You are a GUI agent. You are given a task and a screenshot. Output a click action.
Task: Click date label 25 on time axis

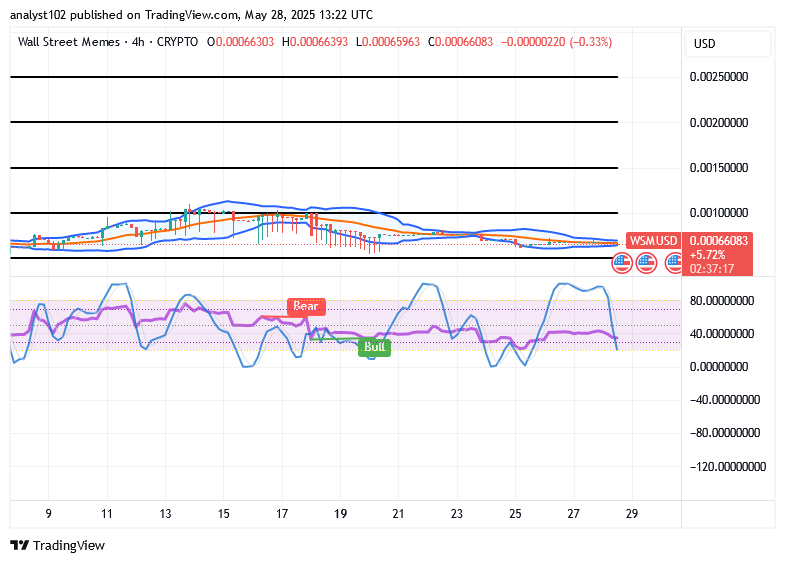pyautogui.click(x=515, y=514)
